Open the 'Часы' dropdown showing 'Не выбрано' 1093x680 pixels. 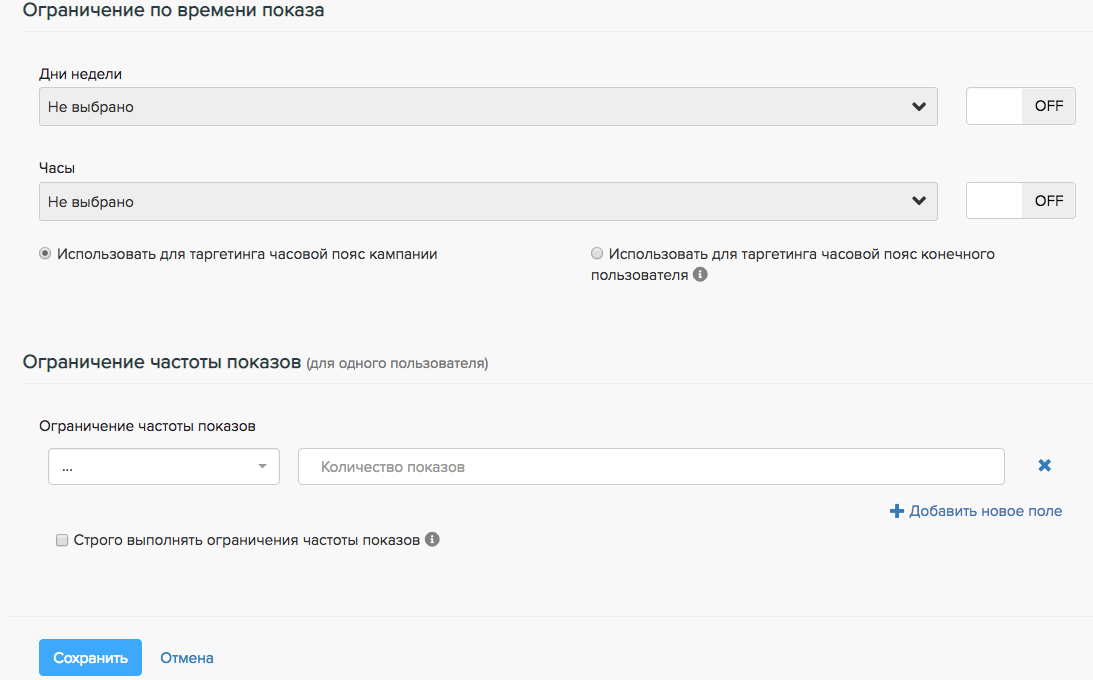[470, 202]
